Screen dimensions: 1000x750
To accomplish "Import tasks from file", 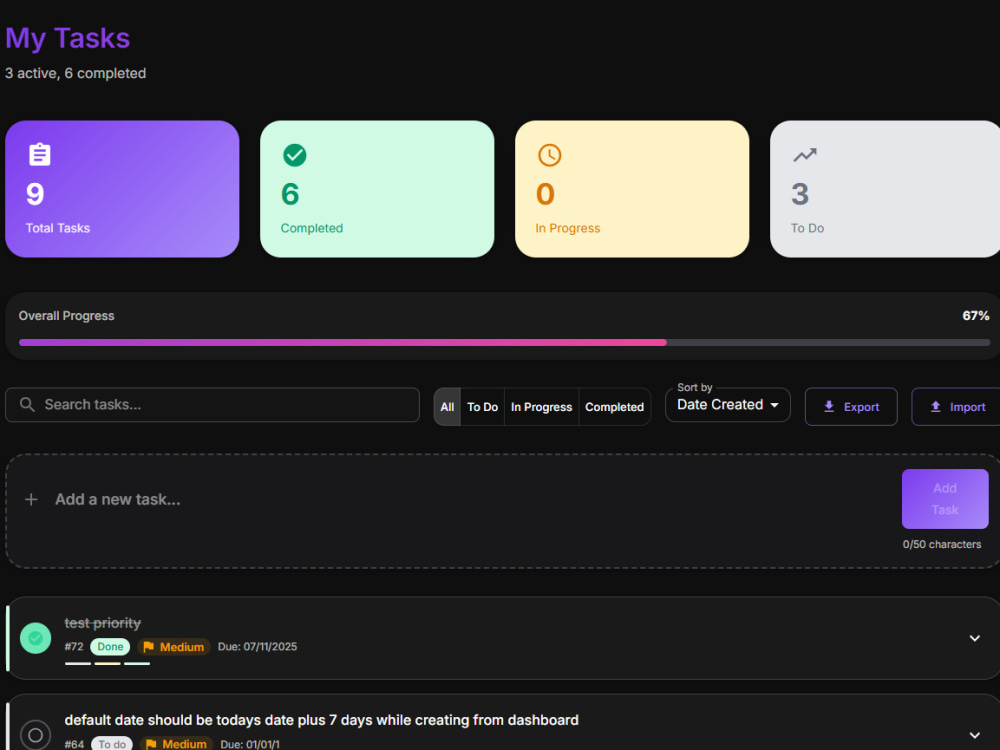I will (956, 407).
